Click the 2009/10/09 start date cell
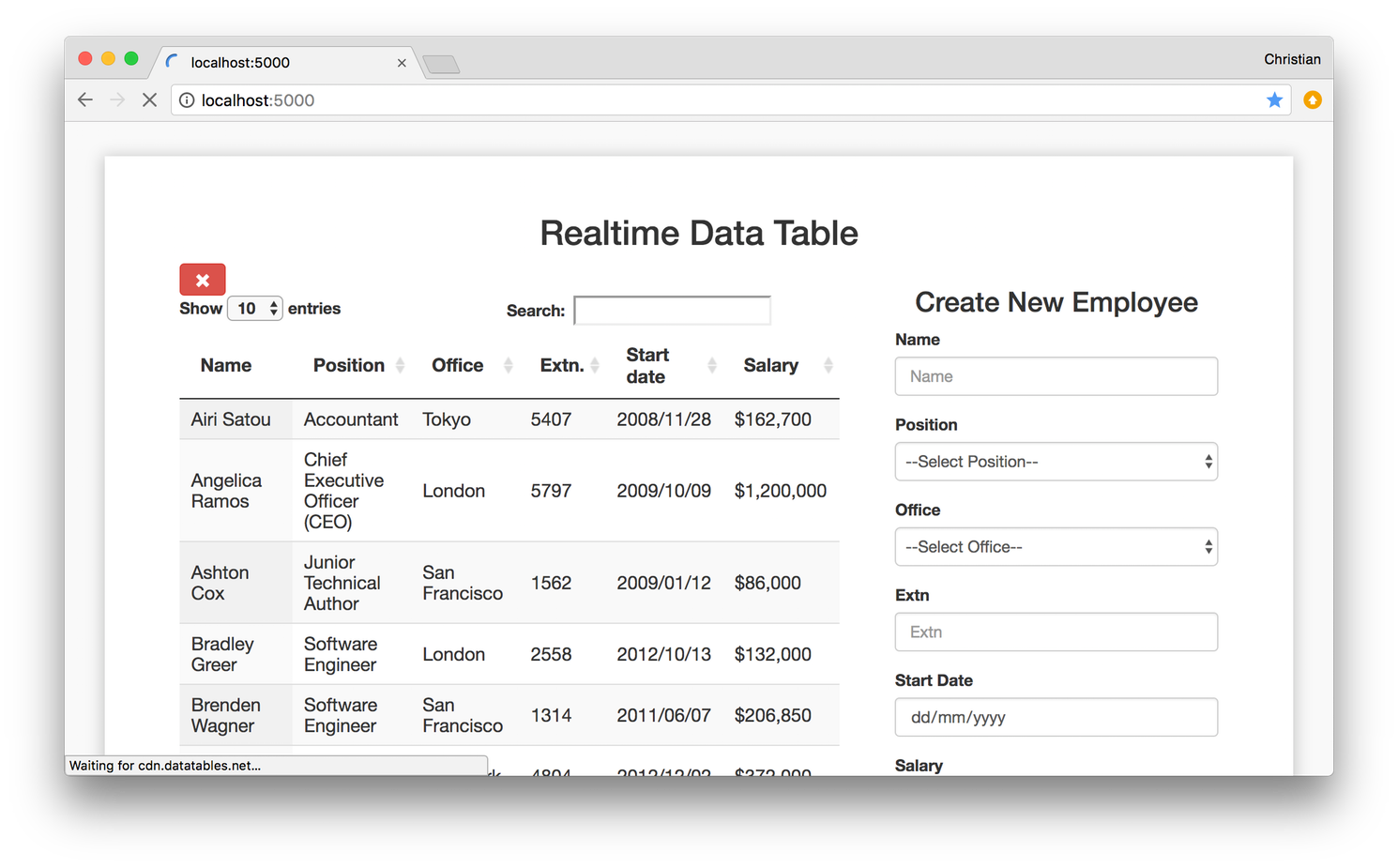 [664, 491]
